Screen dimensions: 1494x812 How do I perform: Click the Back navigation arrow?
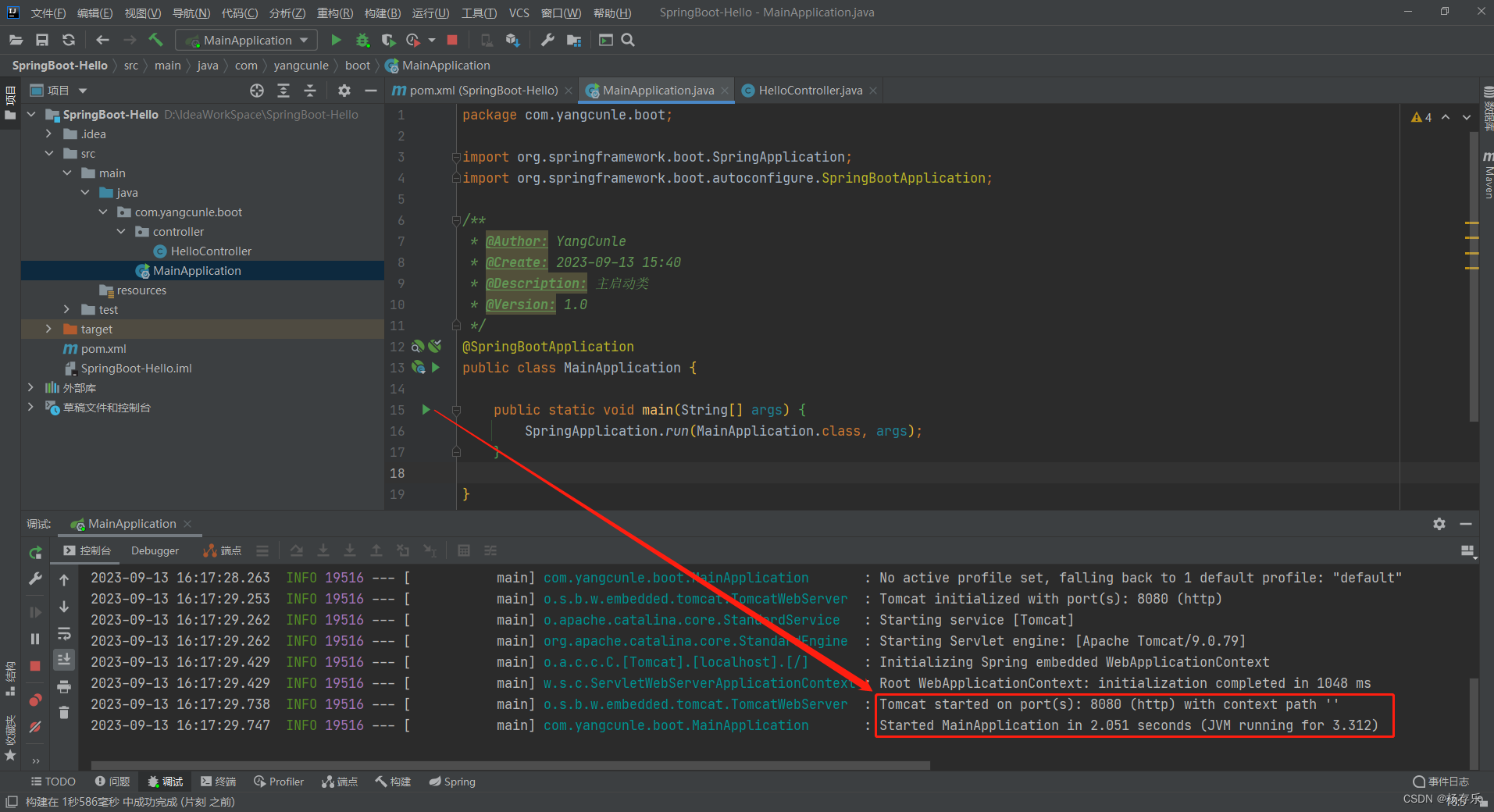pos(102,40)
